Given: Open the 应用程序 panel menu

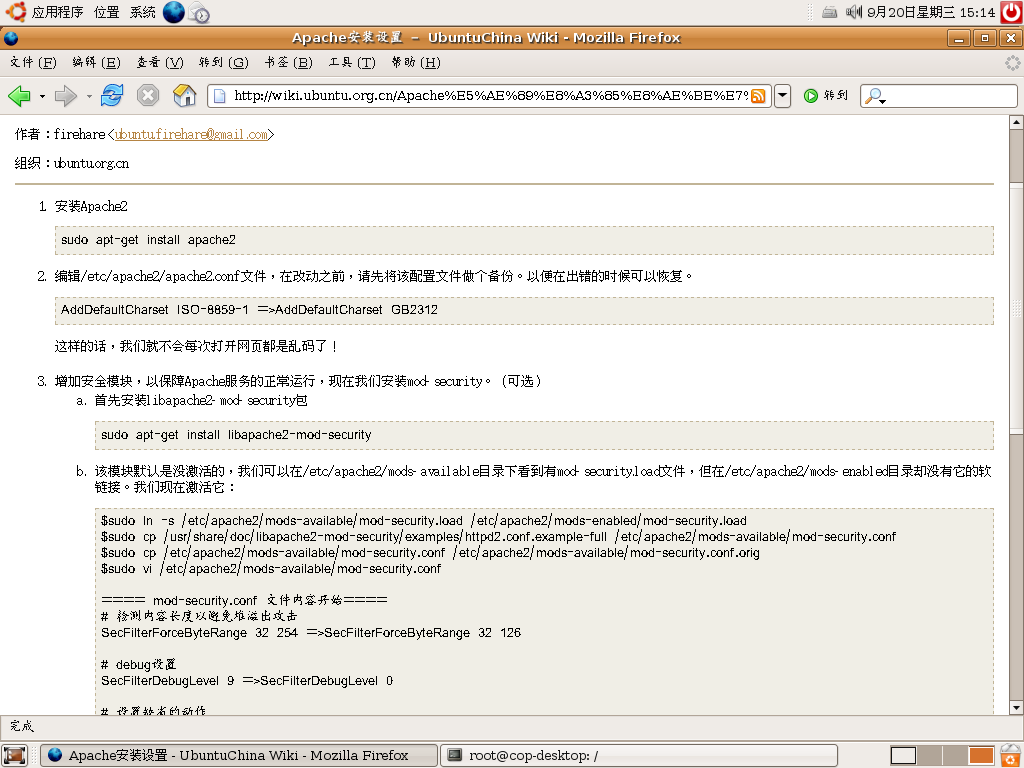Looking at the screenshot, I should 57,12.
